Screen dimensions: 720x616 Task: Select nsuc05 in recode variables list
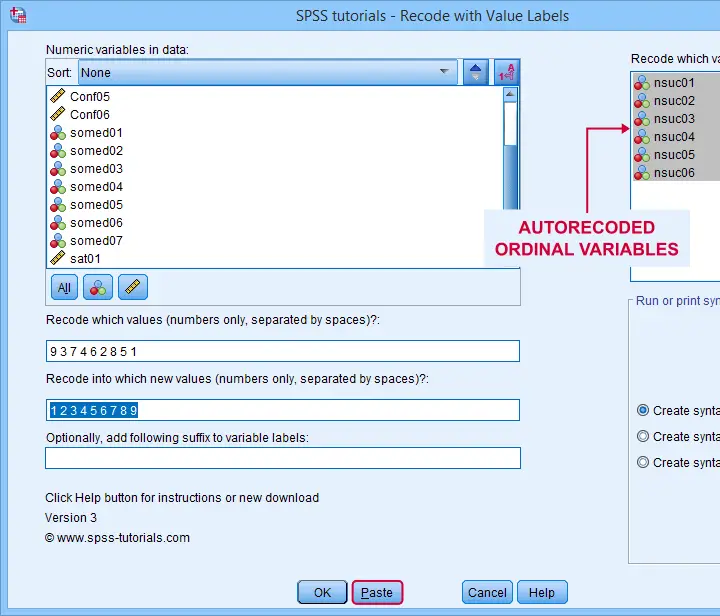click(676, 155)
